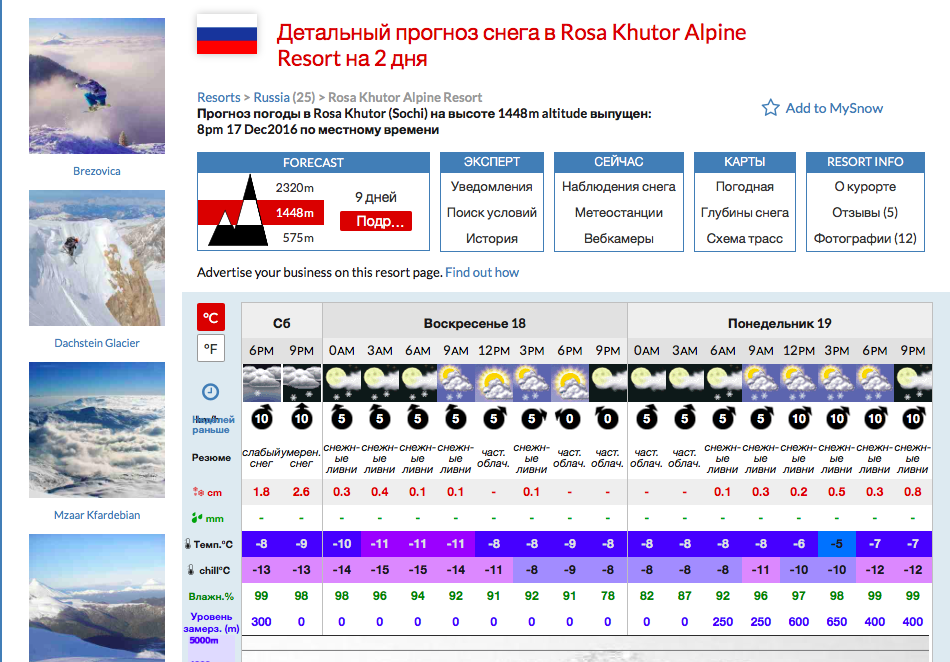This screenshot has height=662, width=950.
Task: Click the Sunday 0AM moon weather icon
Action: click(342, 383)
